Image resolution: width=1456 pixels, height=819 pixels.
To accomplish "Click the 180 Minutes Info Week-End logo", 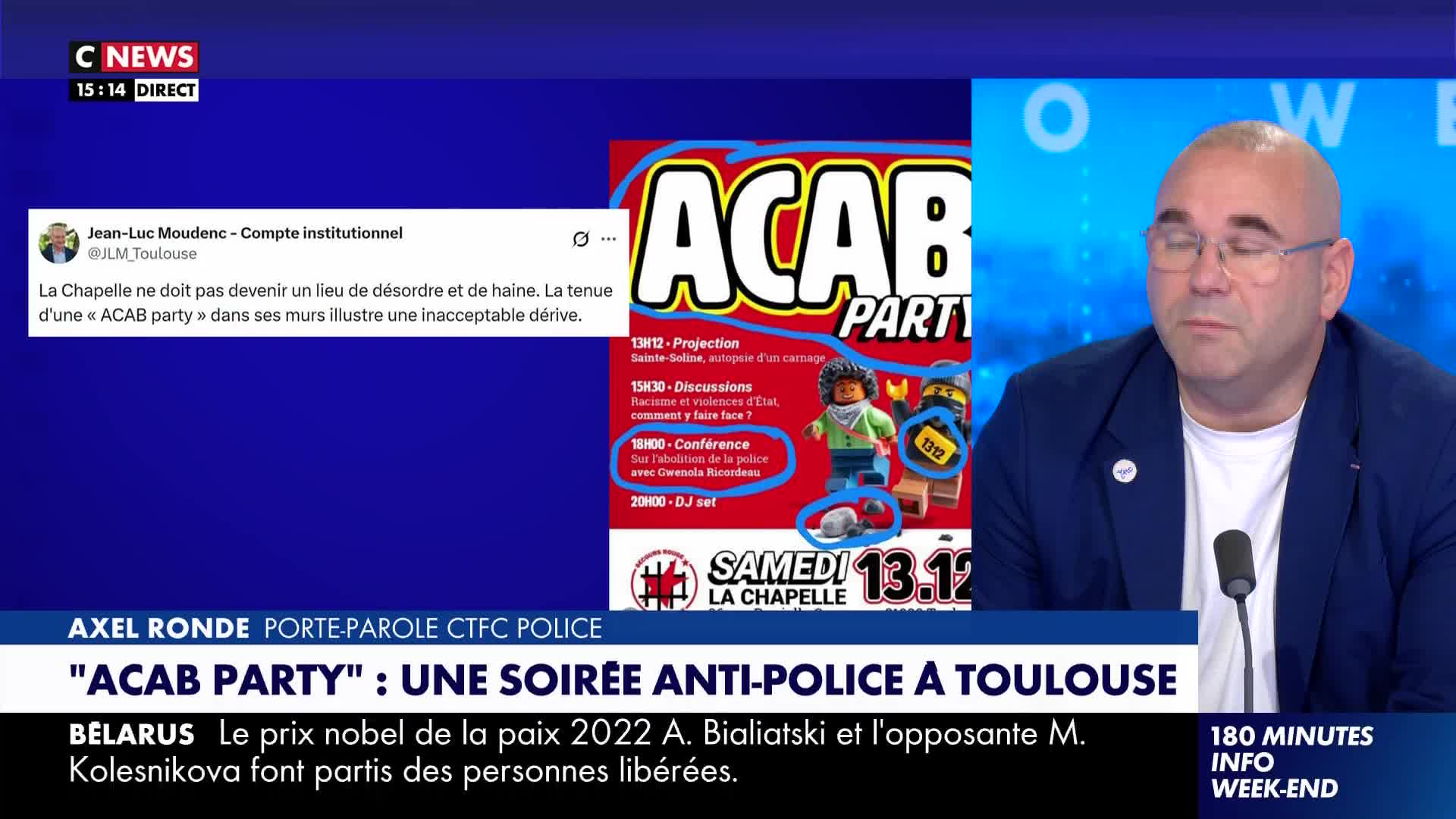I will tap(1291, 761).
